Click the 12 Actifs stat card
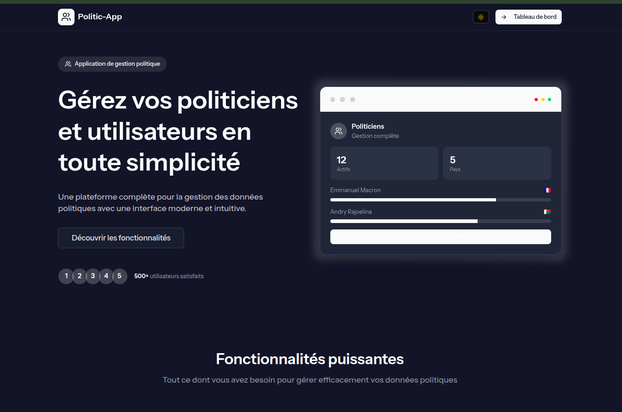 [x=384, y=163]
